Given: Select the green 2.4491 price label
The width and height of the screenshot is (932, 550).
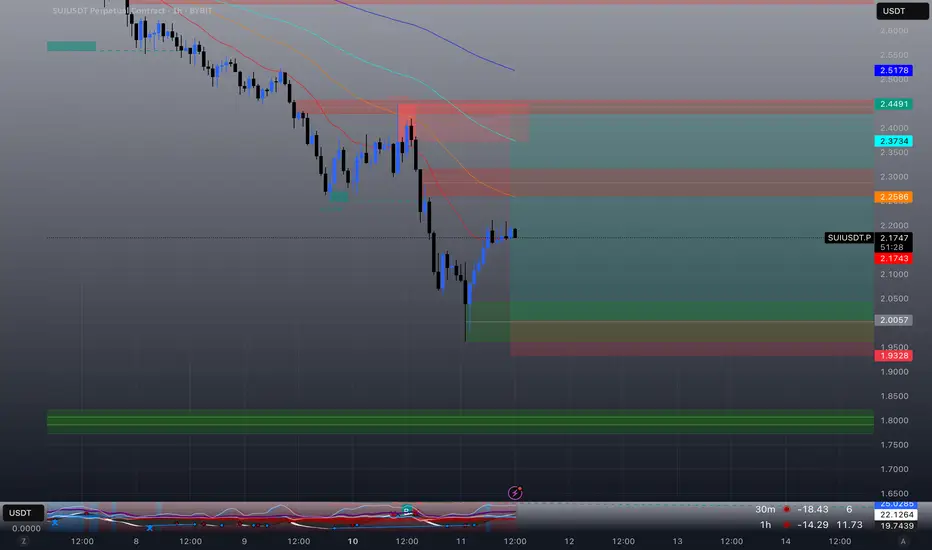Looking at the screenshot, I should (893, 104).
